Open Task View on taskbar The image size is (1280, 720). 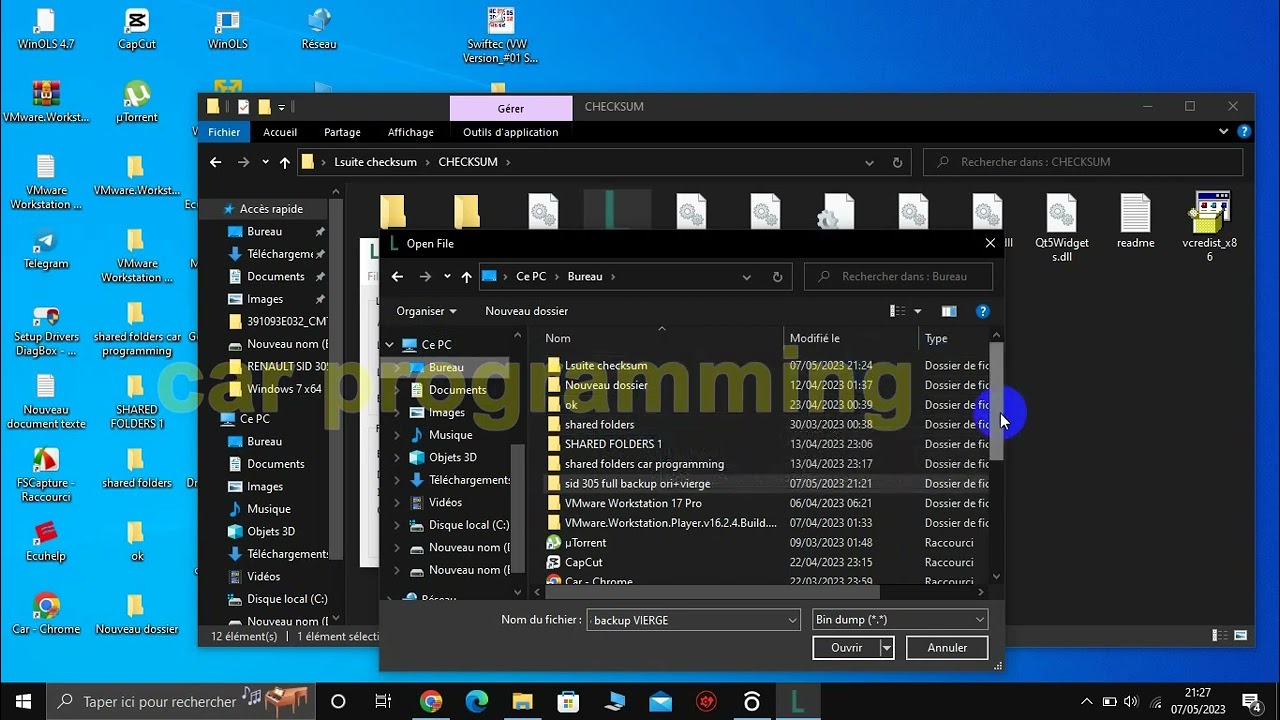pos(383,702)
